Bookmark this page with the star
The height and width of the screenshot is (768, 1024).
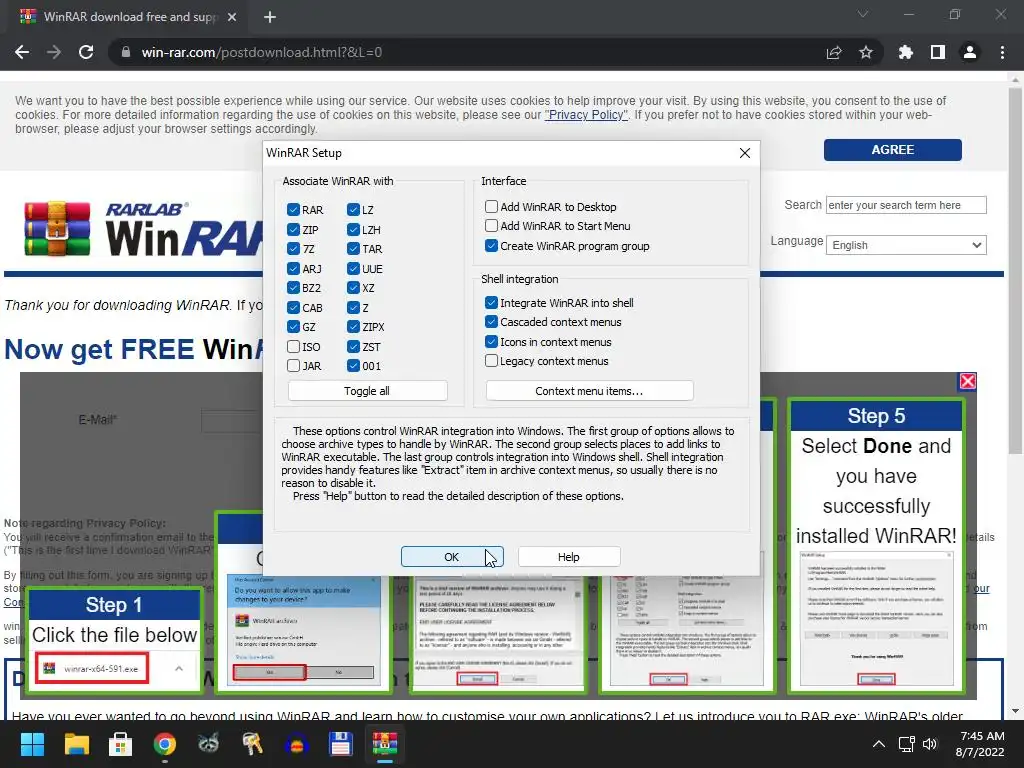(x=866, y=52)
